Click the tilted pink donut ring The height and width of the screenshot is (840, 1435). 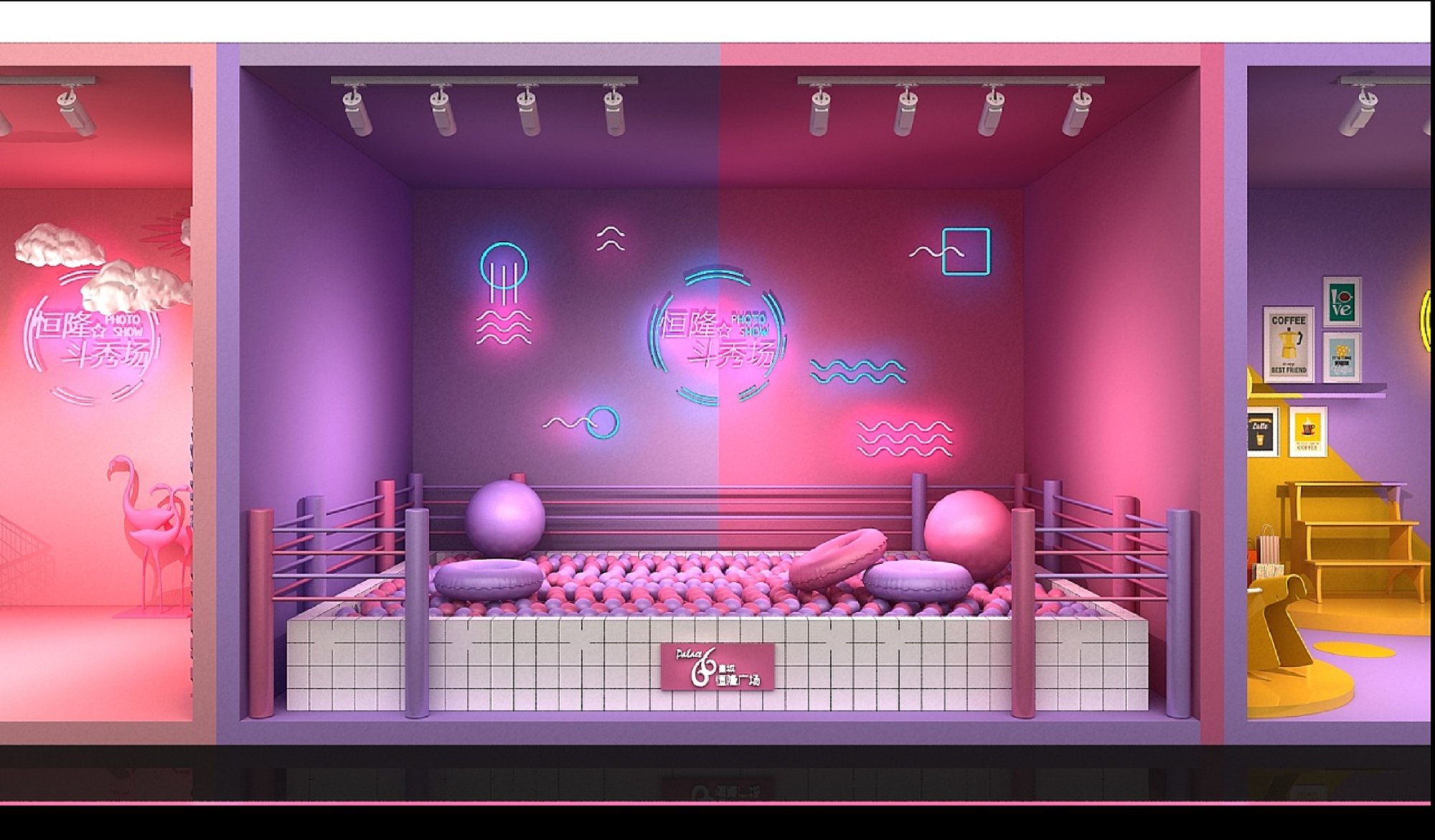pos(837,558)
